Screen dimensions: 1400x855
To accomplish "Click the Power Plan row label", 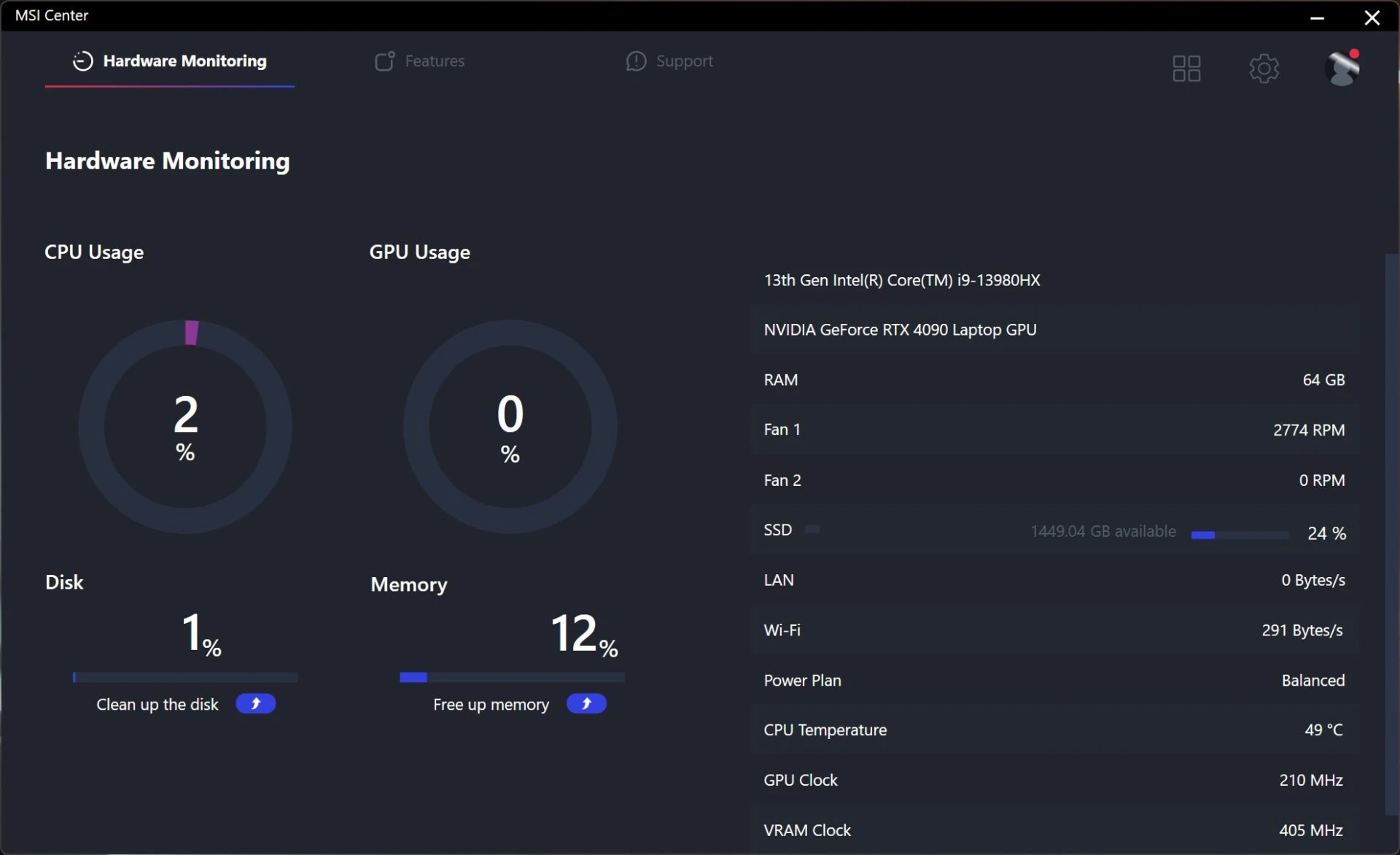I will click(802, 681).
